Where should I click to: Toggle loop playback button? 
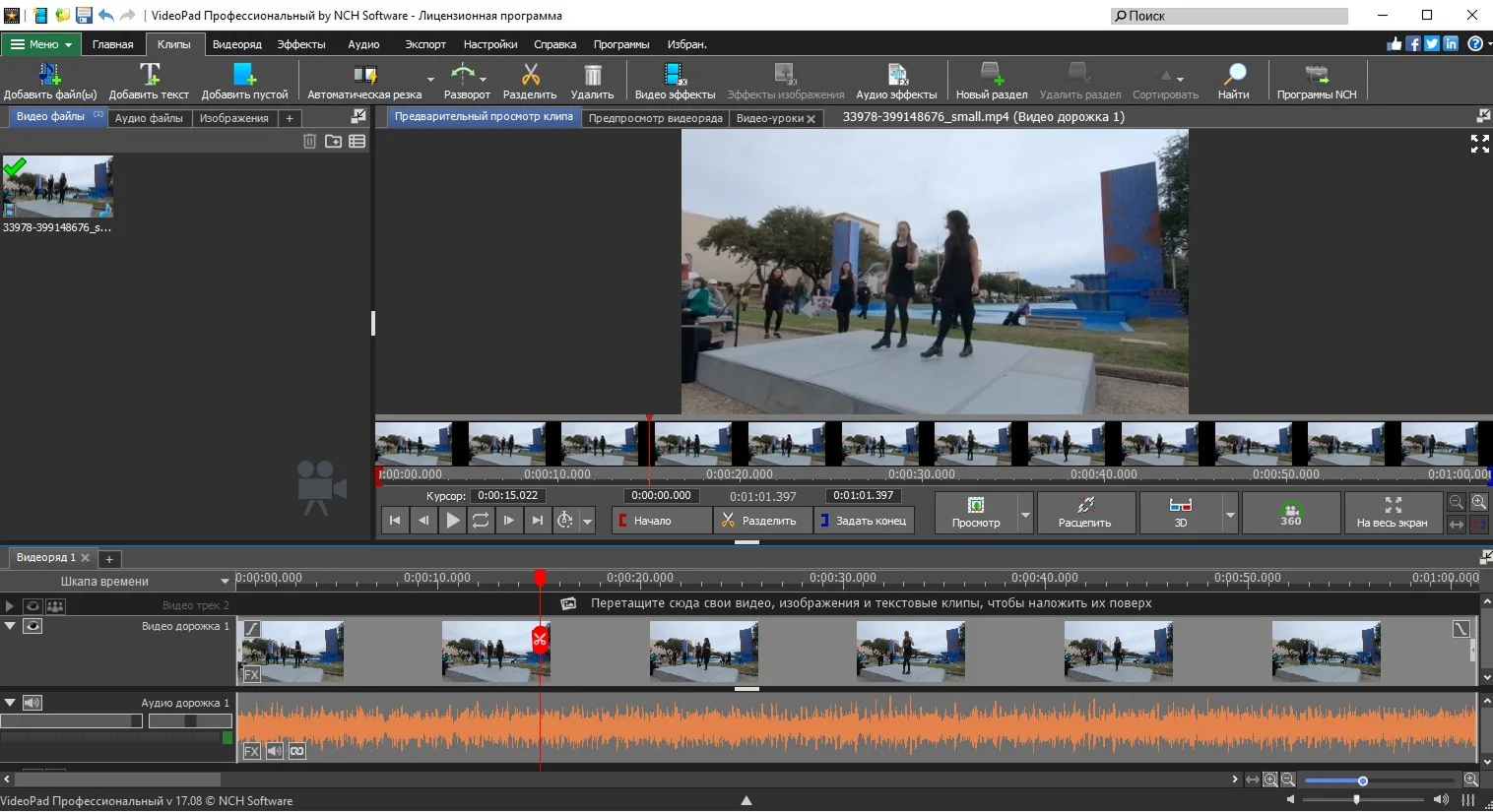[x=480, y=521]
